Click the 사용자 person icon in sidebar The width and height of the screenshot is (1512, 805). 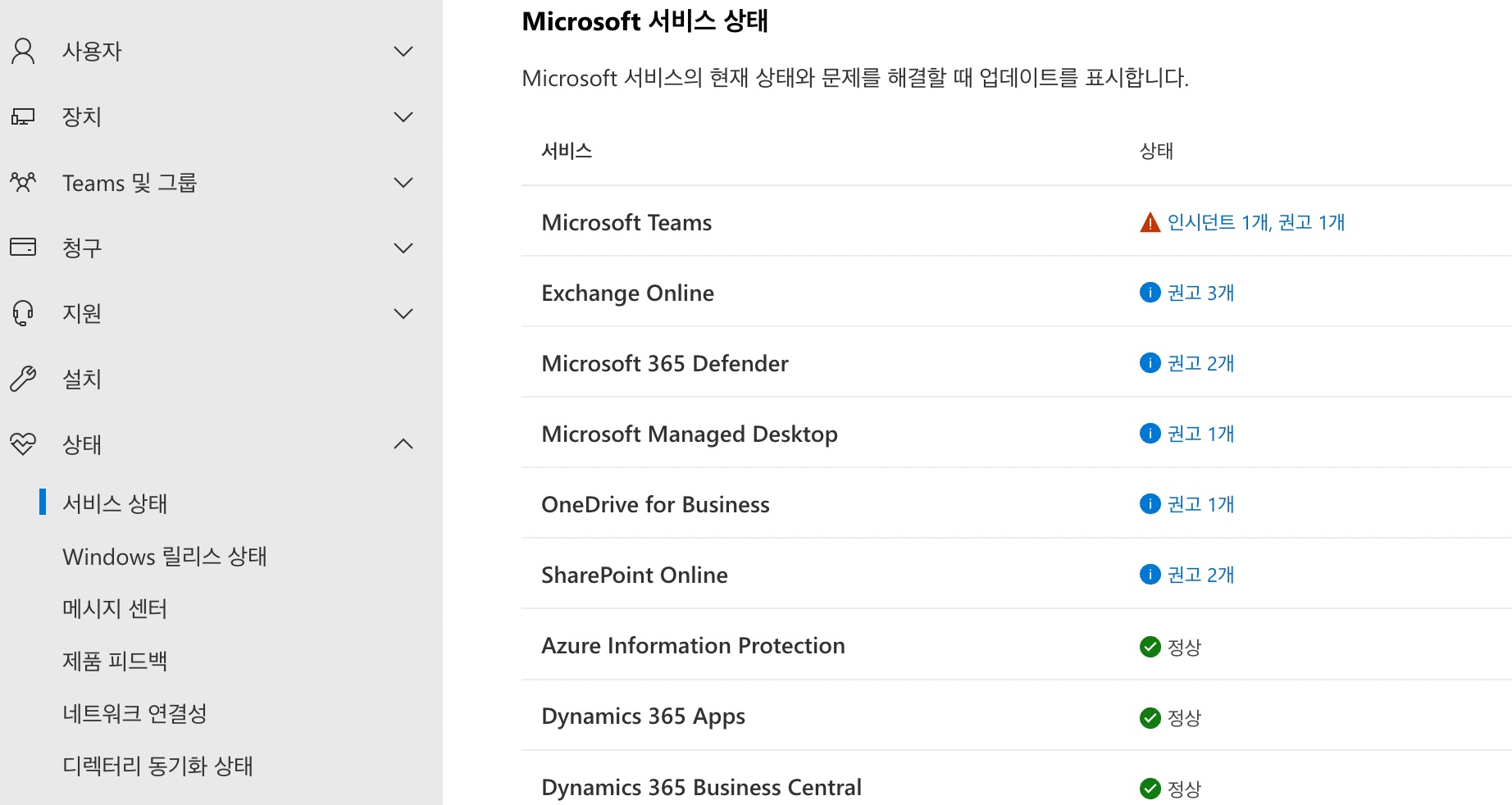[x=23, y=51]
